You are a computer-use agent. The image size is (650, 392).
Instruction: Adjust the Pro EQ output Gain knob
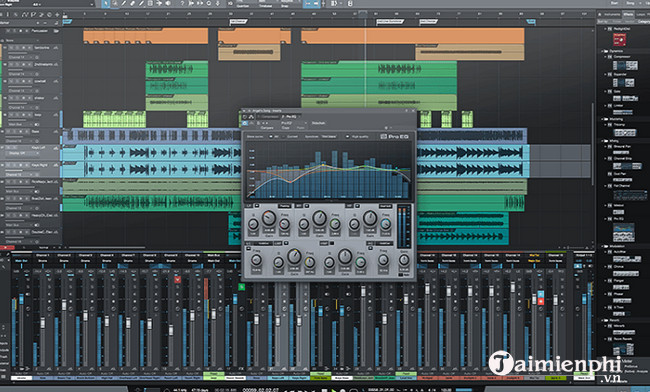(403, 260)
